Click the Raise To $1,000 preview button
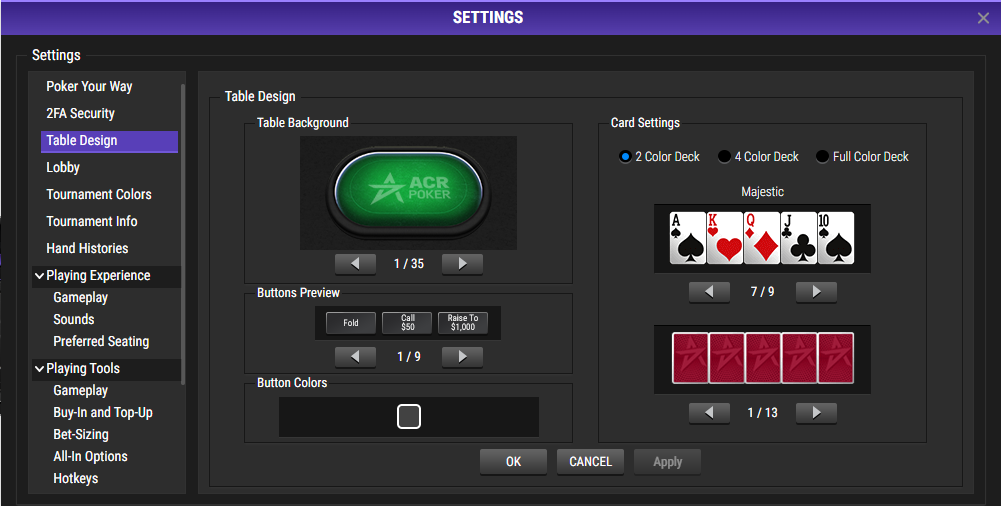Screen dimensions: 1001x506 coord(463,323)
